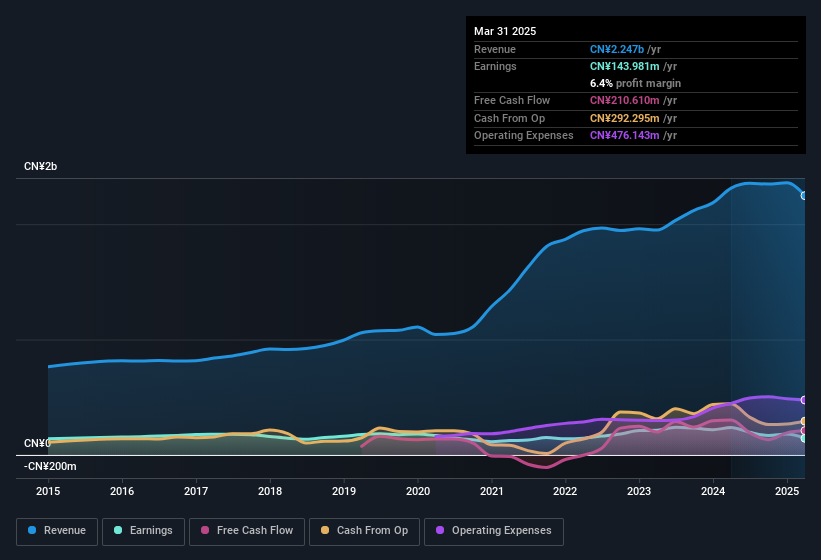Click the 2019 x-axis label

coord(344,491)
